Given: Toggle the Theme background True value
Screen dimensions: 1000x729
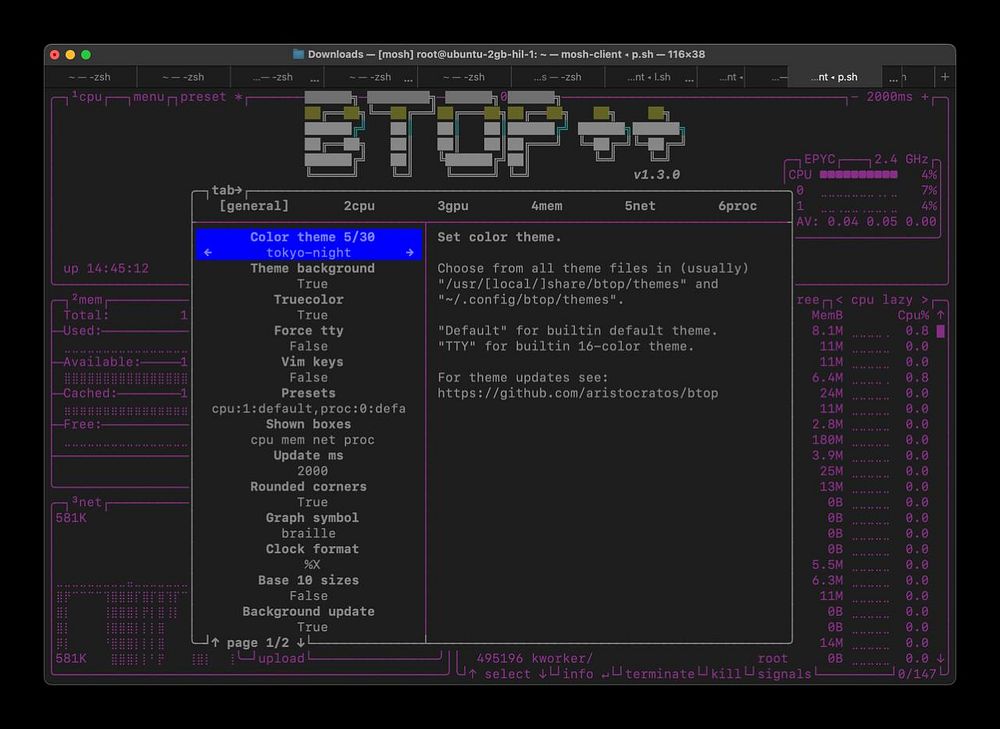Looking at the screenshot, I should 312,284.
